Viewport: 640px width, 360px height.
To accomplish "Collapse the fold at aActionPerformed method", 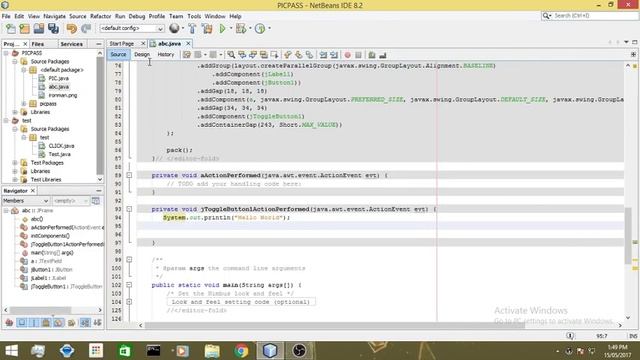I will pos(129,176).
